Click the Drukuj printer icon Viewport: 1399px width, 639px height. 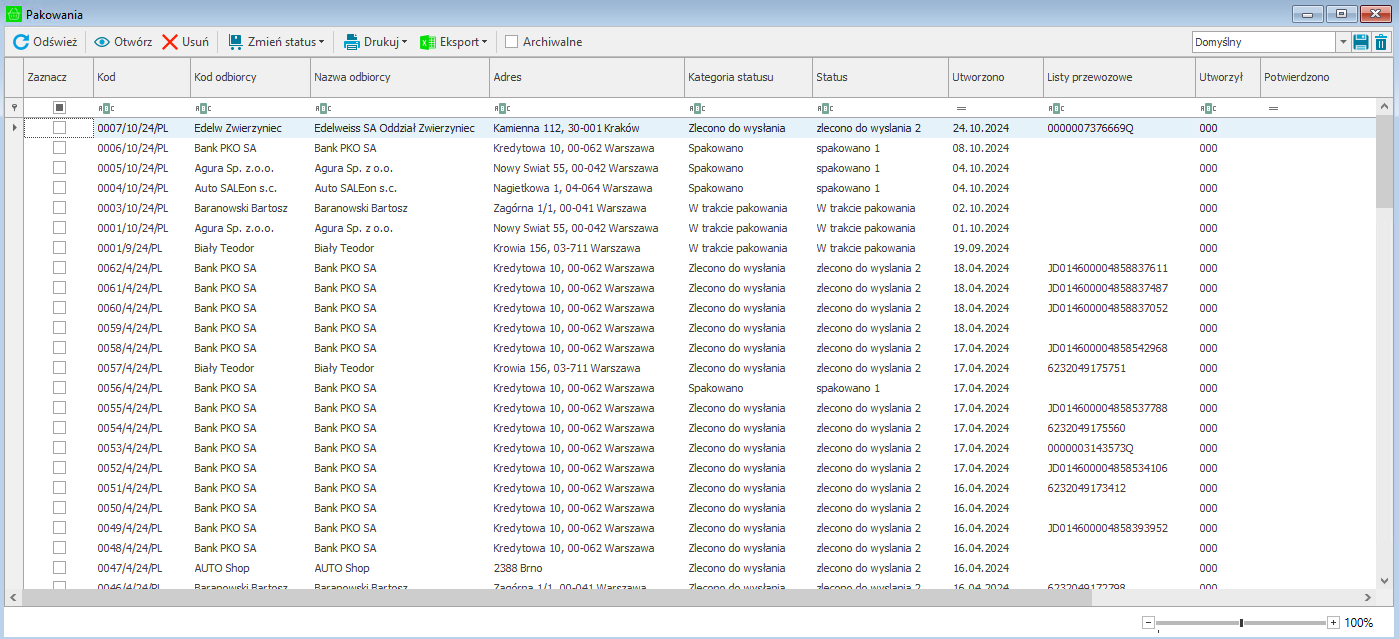tap(352, 42)
